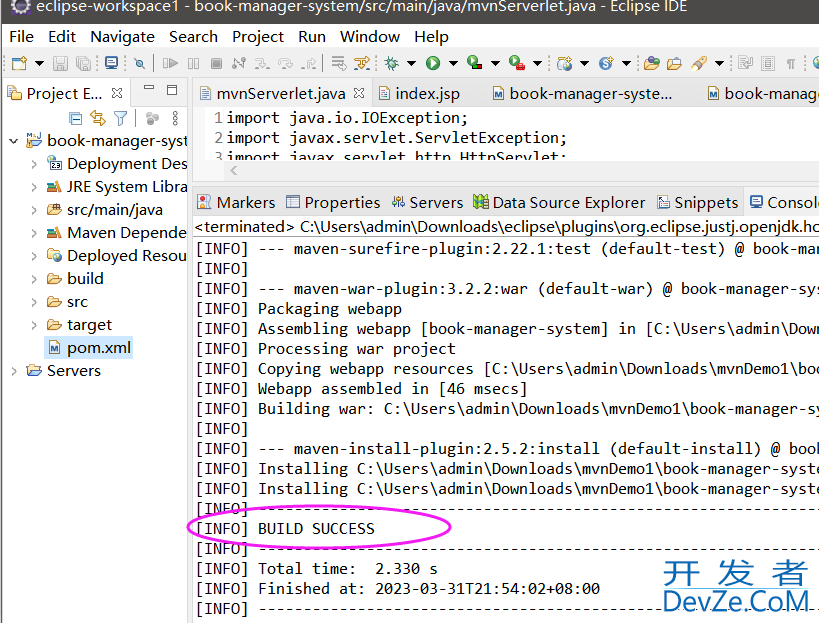
Task: Toggle Word Wrap toolbar icon
Action: (745, 63)
